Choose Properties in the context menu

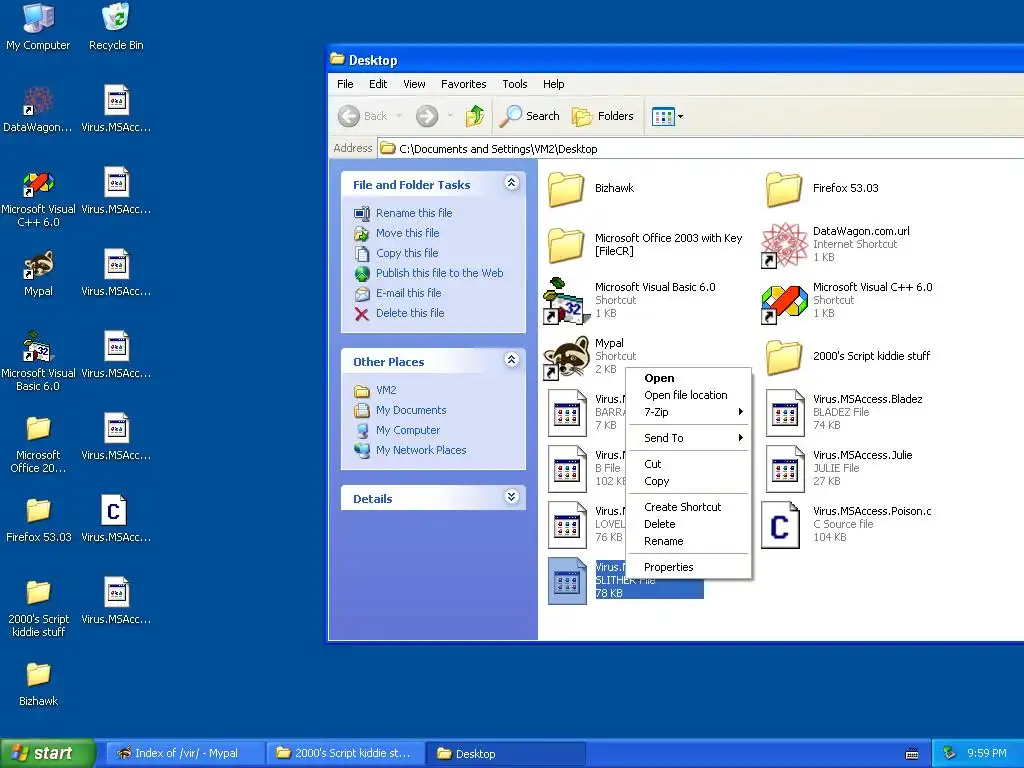pos(689,568)
